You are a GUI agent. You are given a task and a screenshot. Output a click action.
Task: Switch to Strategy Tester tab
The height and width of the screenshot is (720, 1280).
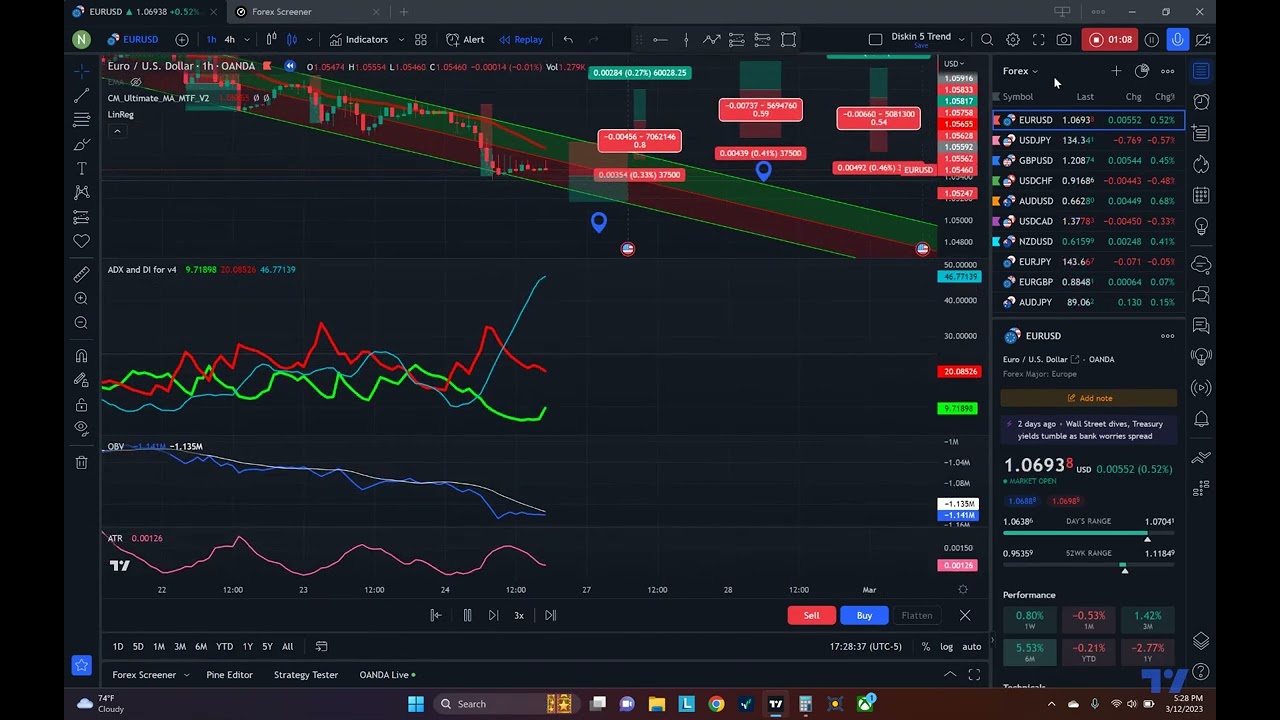coord(306,675)
